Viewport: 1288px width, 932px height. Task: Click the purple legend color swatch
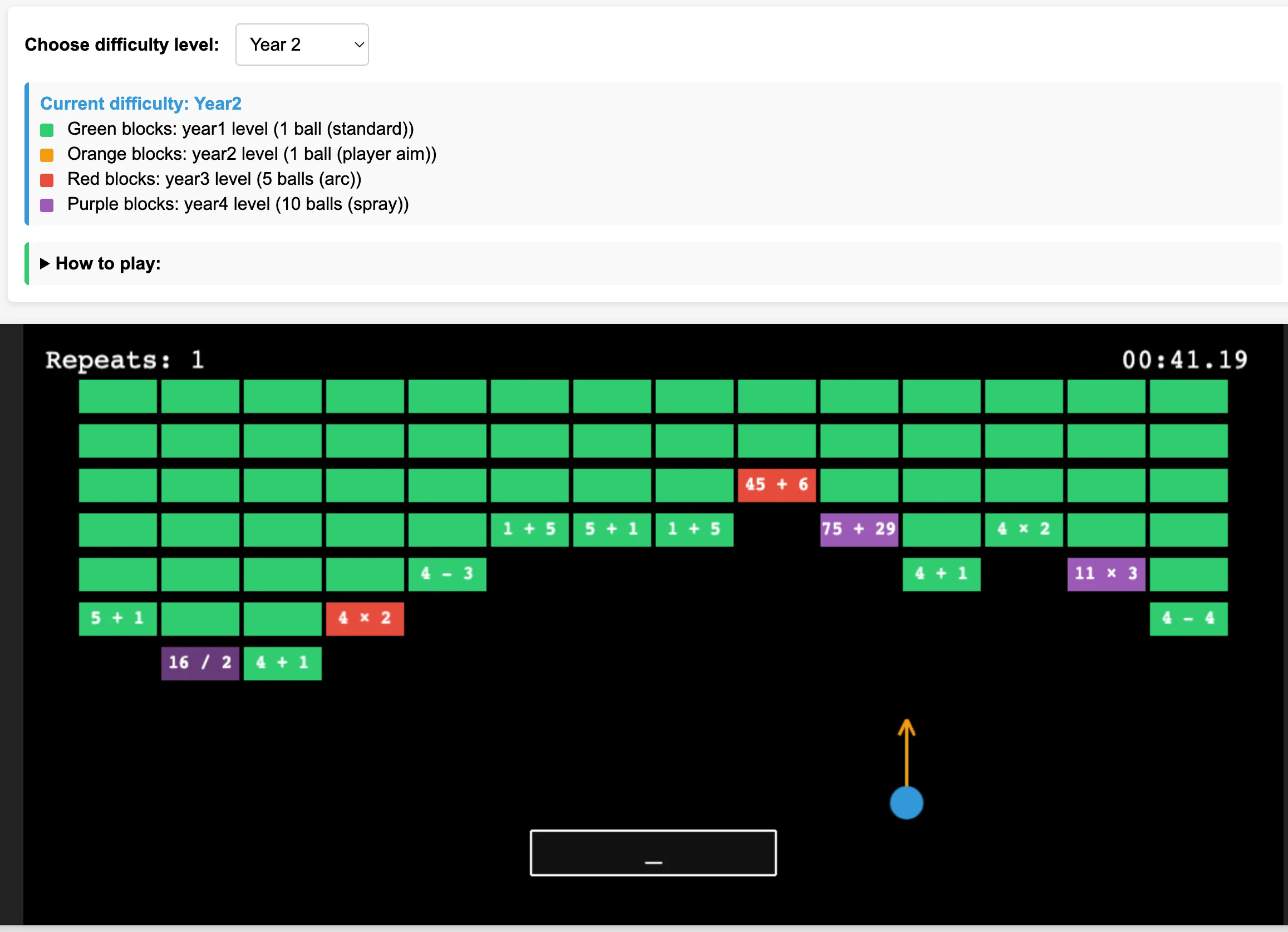coord(47,205)
